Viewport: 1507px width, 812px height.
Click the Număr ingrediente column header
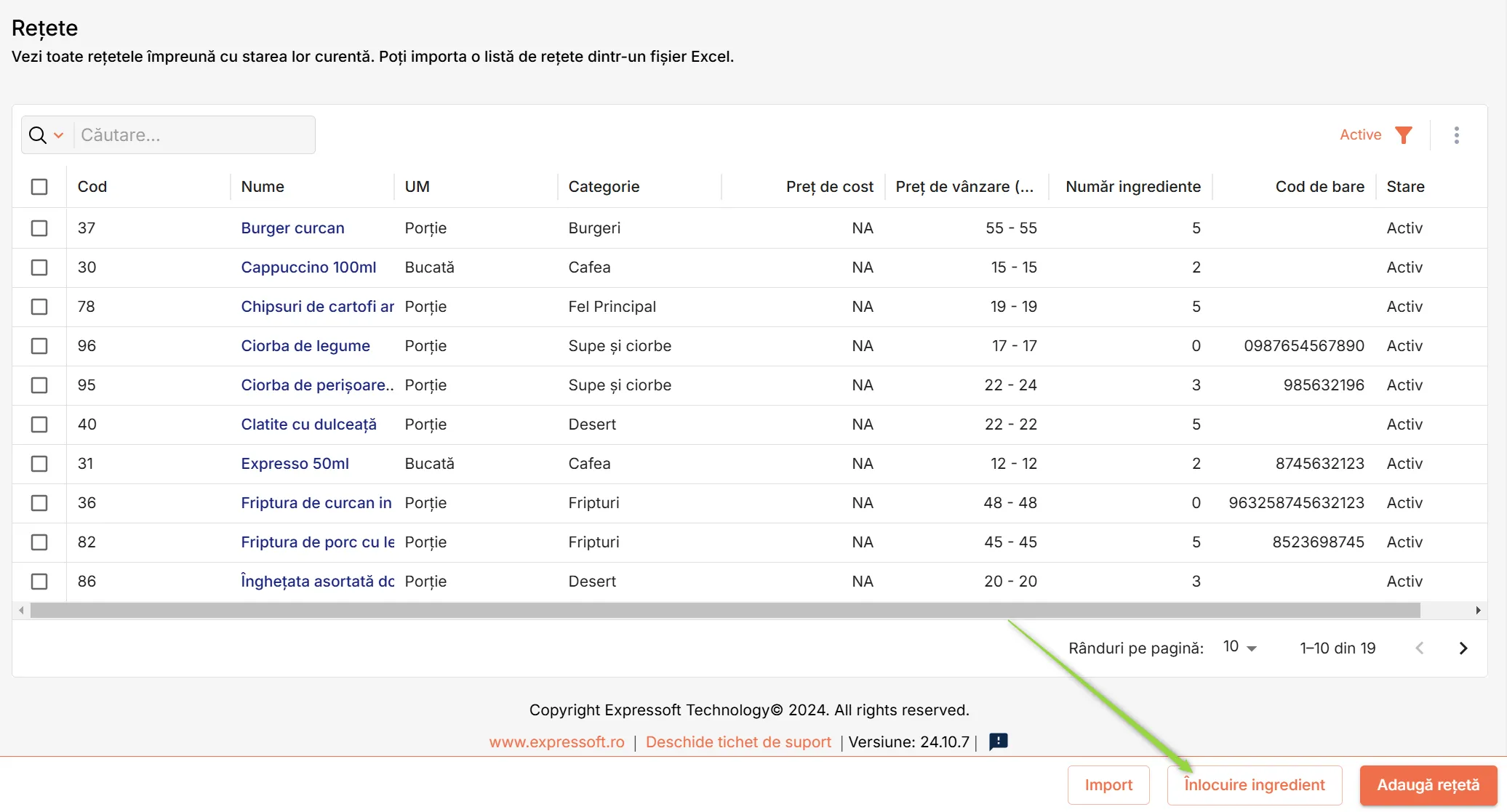click(1133, 187)
